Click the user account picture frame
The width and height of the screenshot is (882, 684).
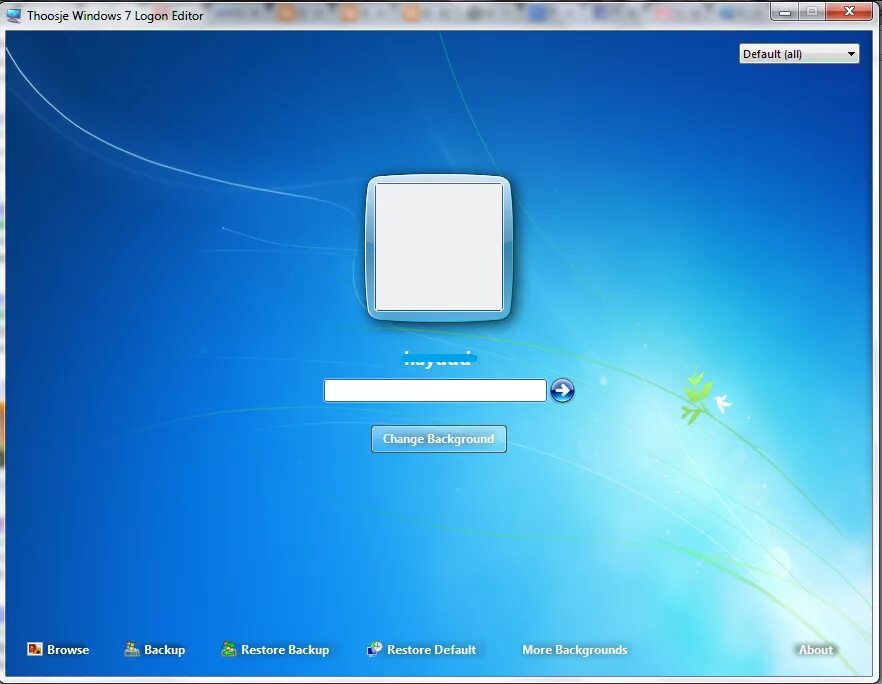point(439,248)
